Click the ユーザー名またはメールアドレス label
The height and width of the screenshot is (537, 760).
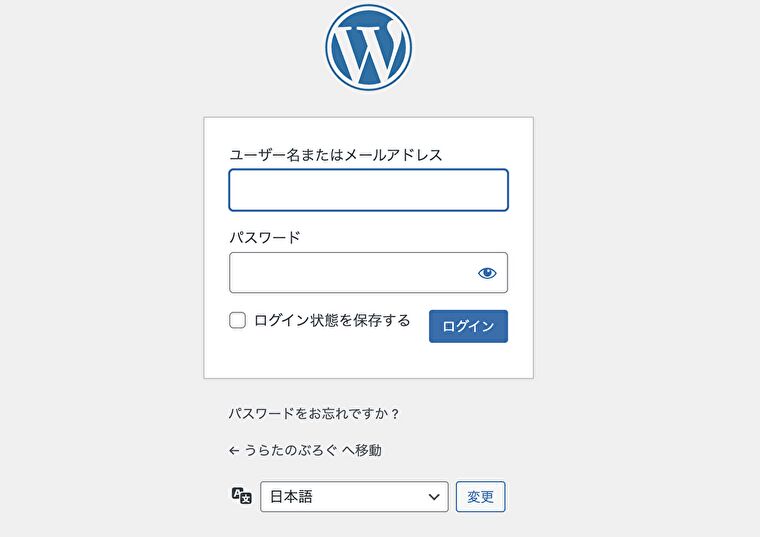click(335, 155)
